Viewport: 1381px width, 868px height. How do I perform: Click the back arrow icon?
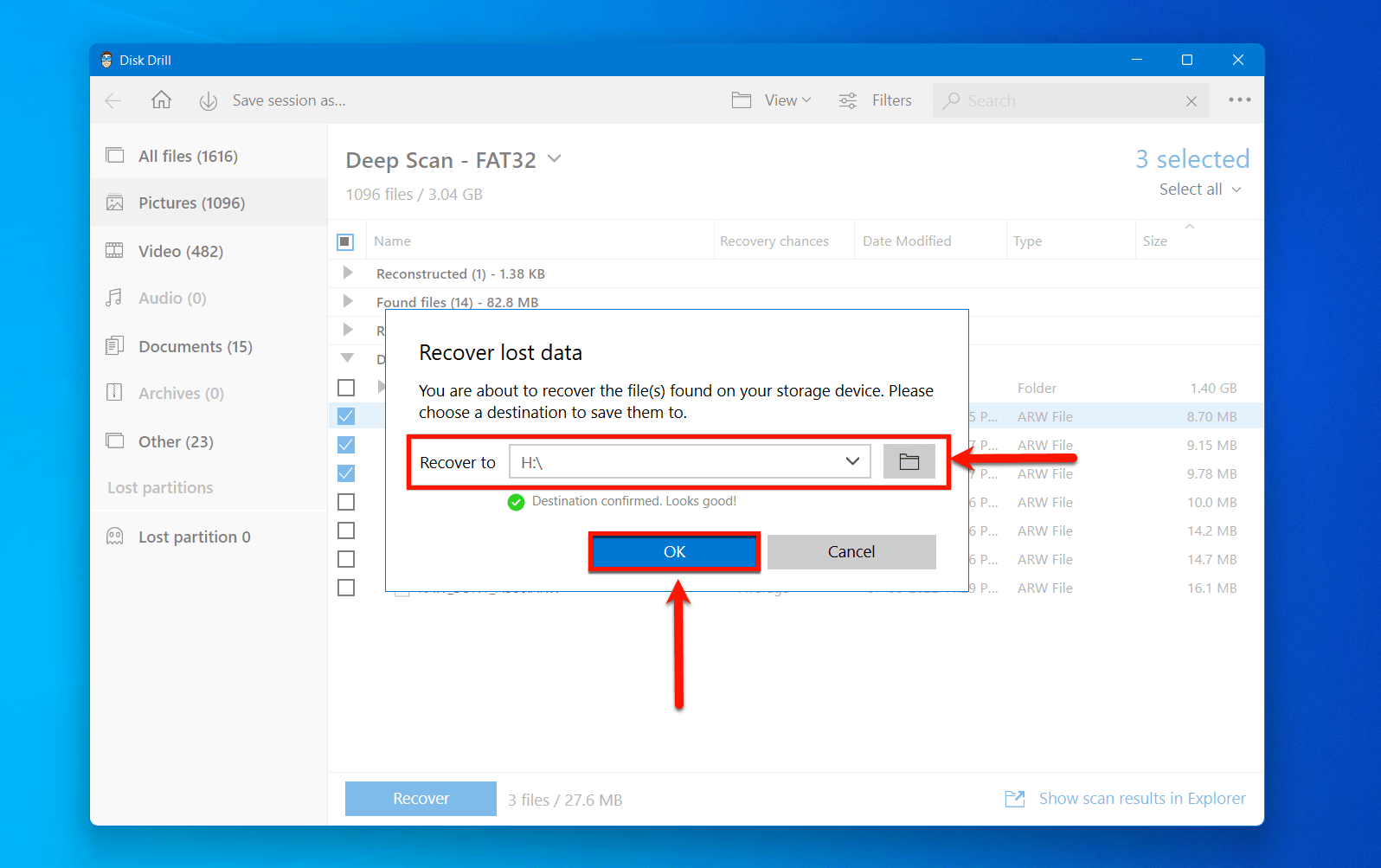click(113, 100)
